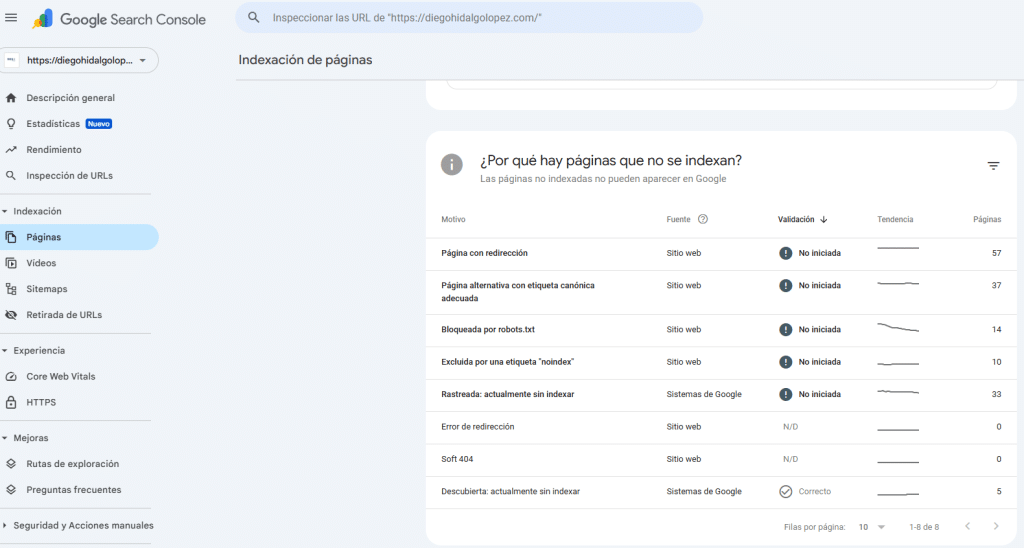
Task: Click the filter rows icon
Action: pos(993,166)
